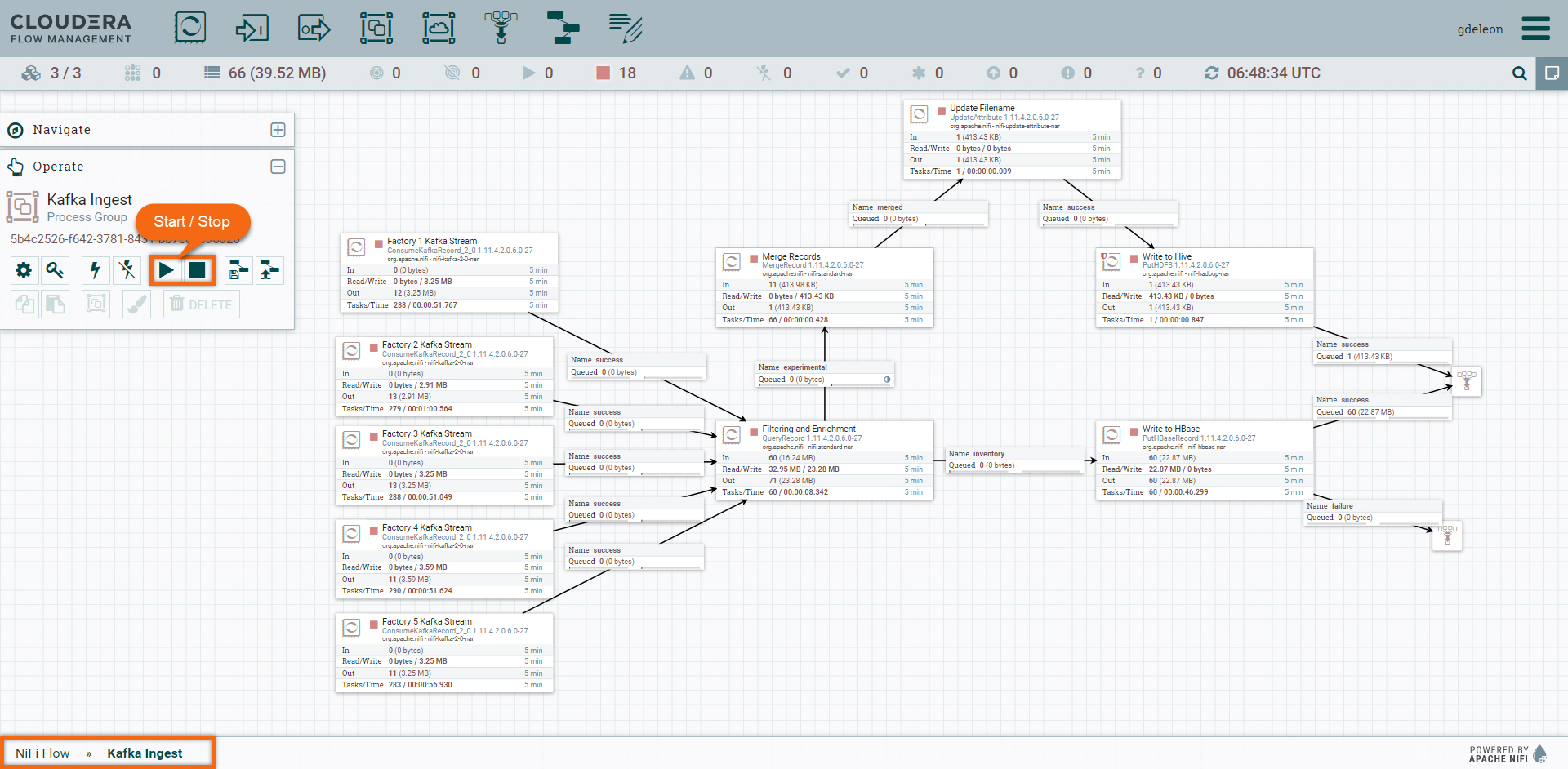Click Upload Template icon in Operate panel
This screenshot has height=769, width=1568.
[x=269, y=270]
